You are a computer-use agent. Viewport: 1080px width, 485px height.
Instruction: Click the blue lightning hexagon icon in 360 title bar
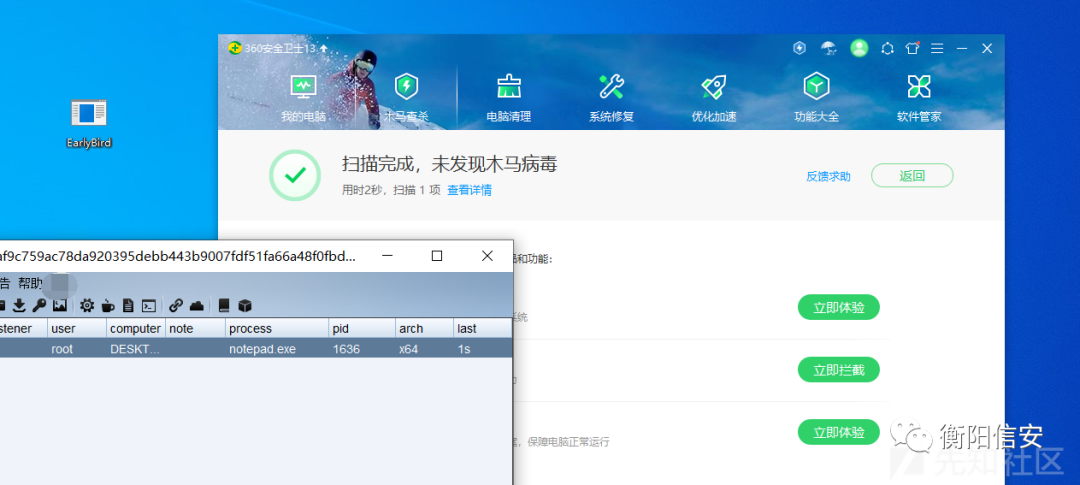800,48
